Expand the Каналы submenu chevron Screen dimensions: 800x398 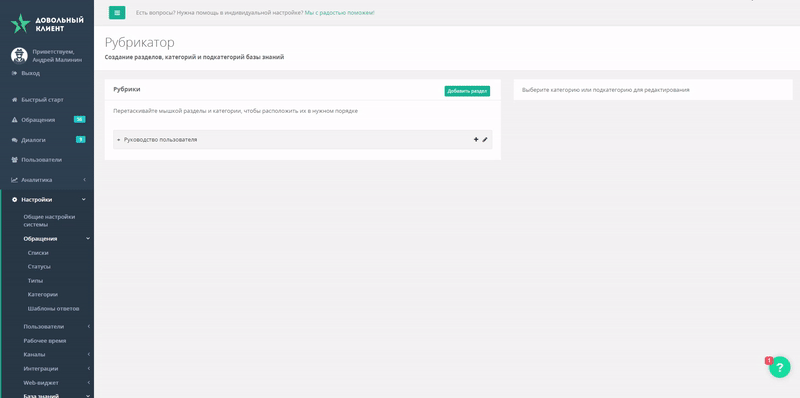point(88,355)
